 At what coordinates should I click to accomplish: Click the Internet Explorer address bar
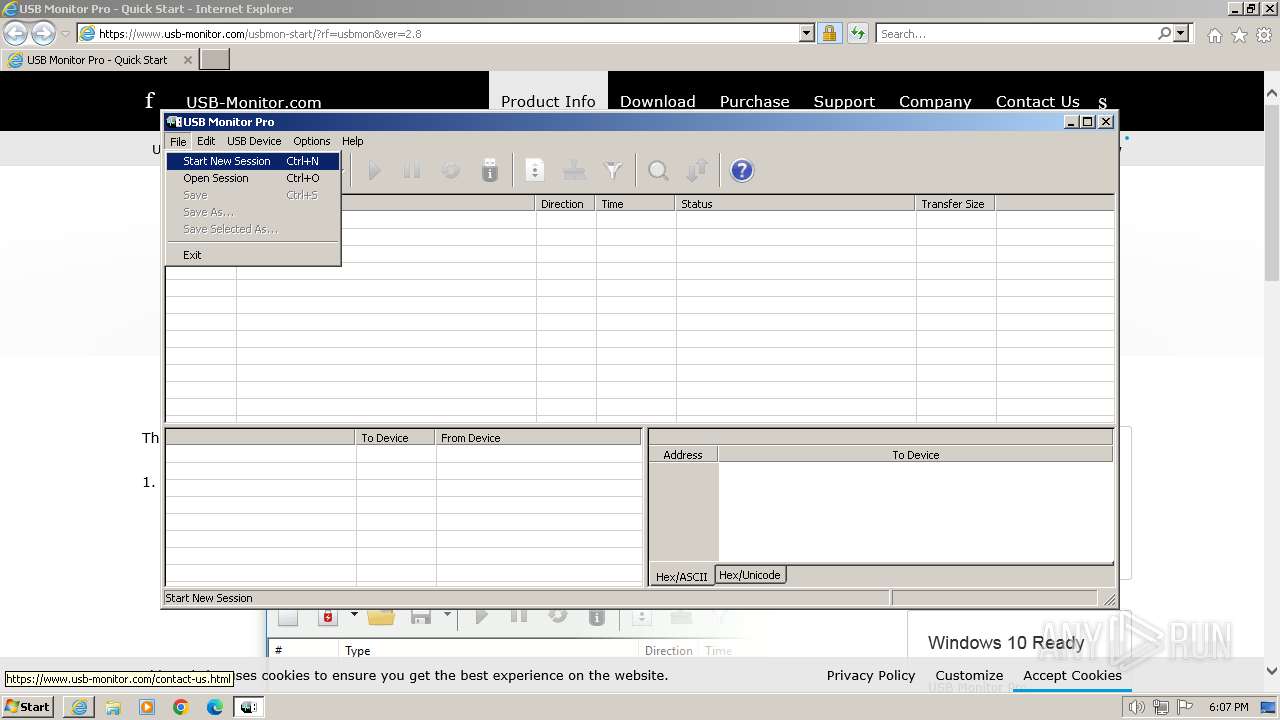pos(440,34)
